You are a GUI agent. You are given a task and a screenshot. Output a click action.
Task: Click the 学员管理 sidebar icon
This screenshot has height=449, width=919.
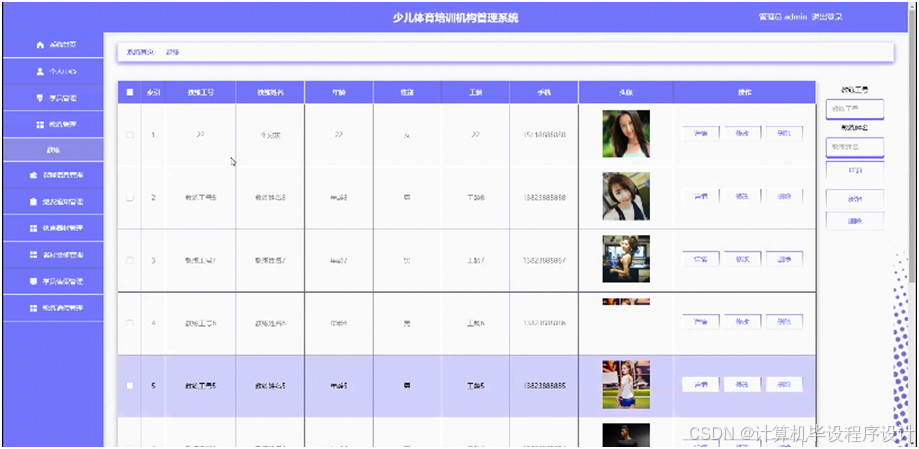click(x=40, y=98)
